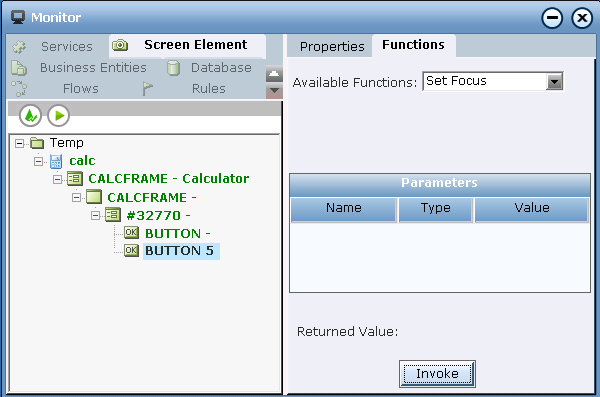This screenshot has width=600, height=397.
Task: Collapse the CALCFRAME - Calculator node
Action: point(57,179)
